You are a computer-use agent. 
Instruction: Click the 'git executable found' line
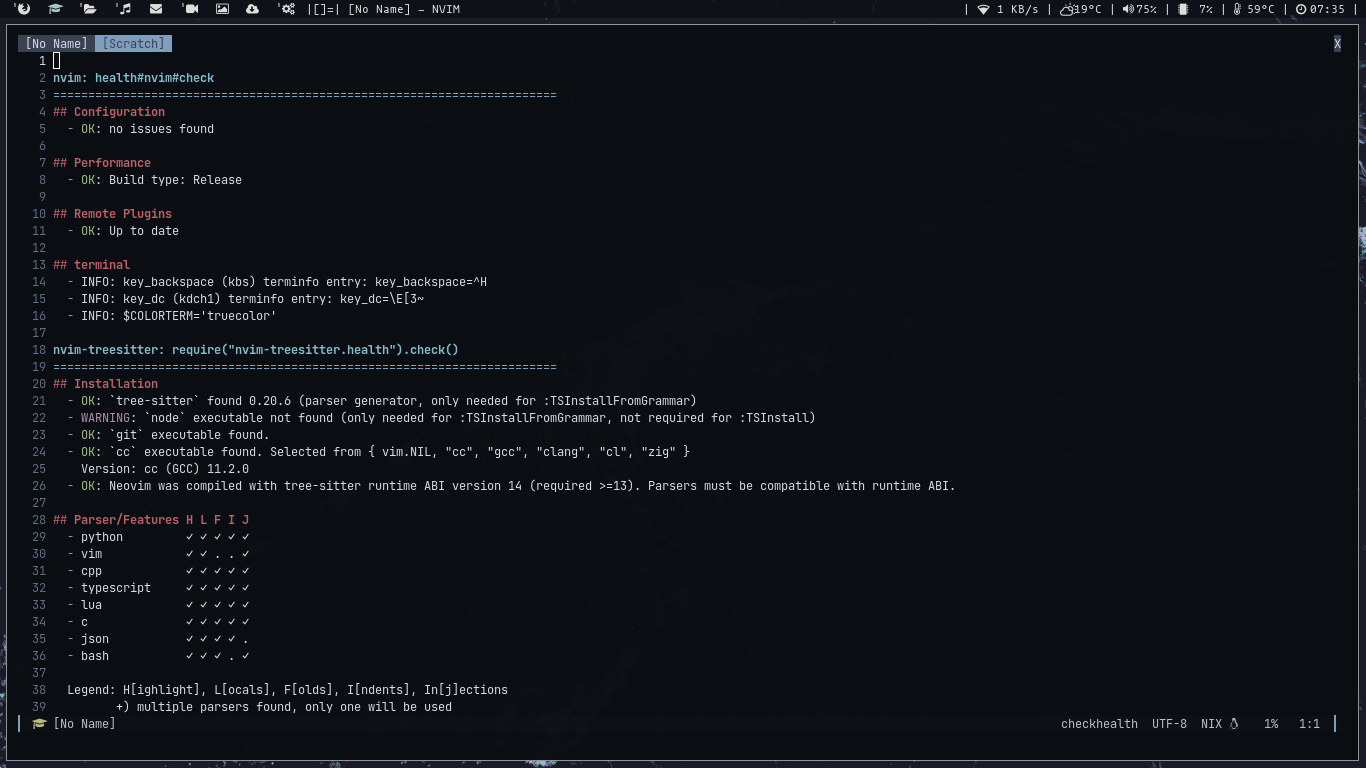(168, 435)
